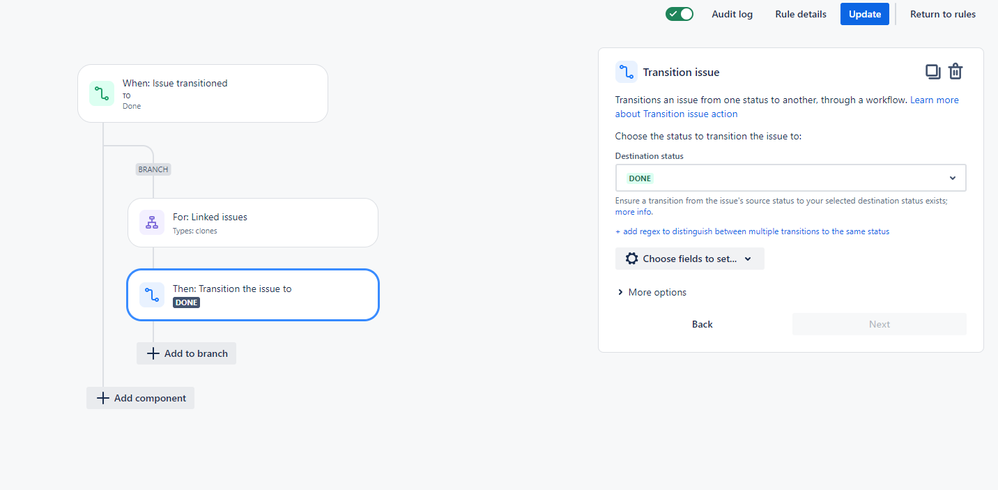
Task: Click the Update button
Action: [864, 14]
